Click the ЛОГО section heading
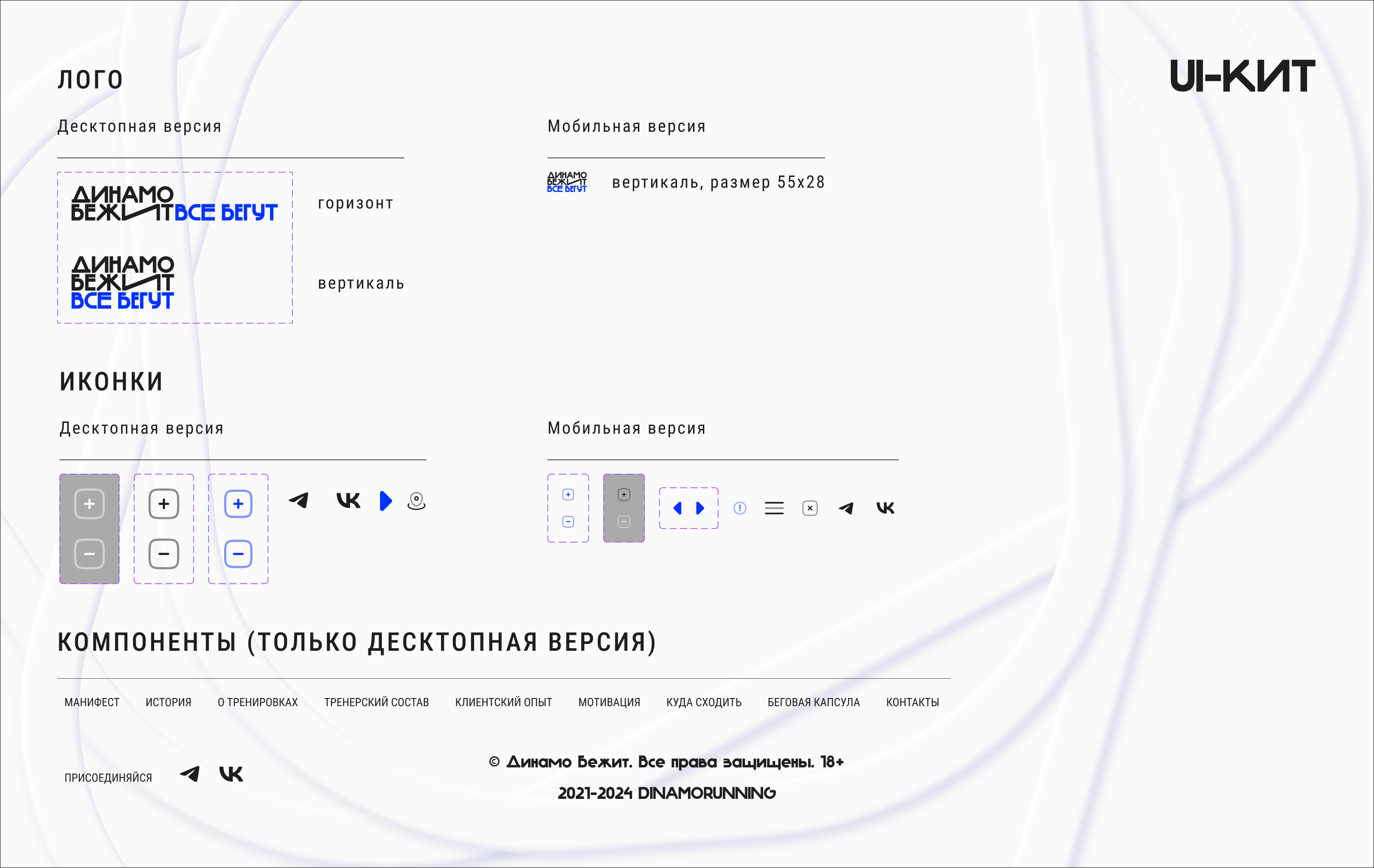The image size is (1374, 868). (91, 79)
